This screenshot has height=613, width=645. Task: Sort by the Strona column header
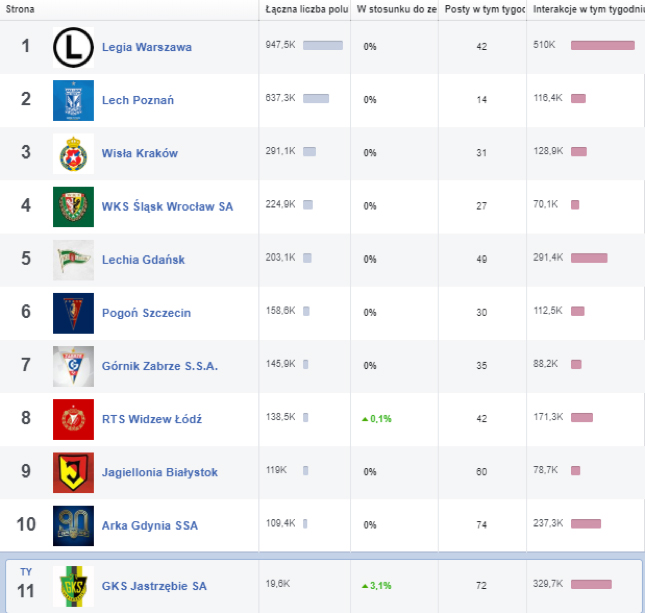coord(21,9)
